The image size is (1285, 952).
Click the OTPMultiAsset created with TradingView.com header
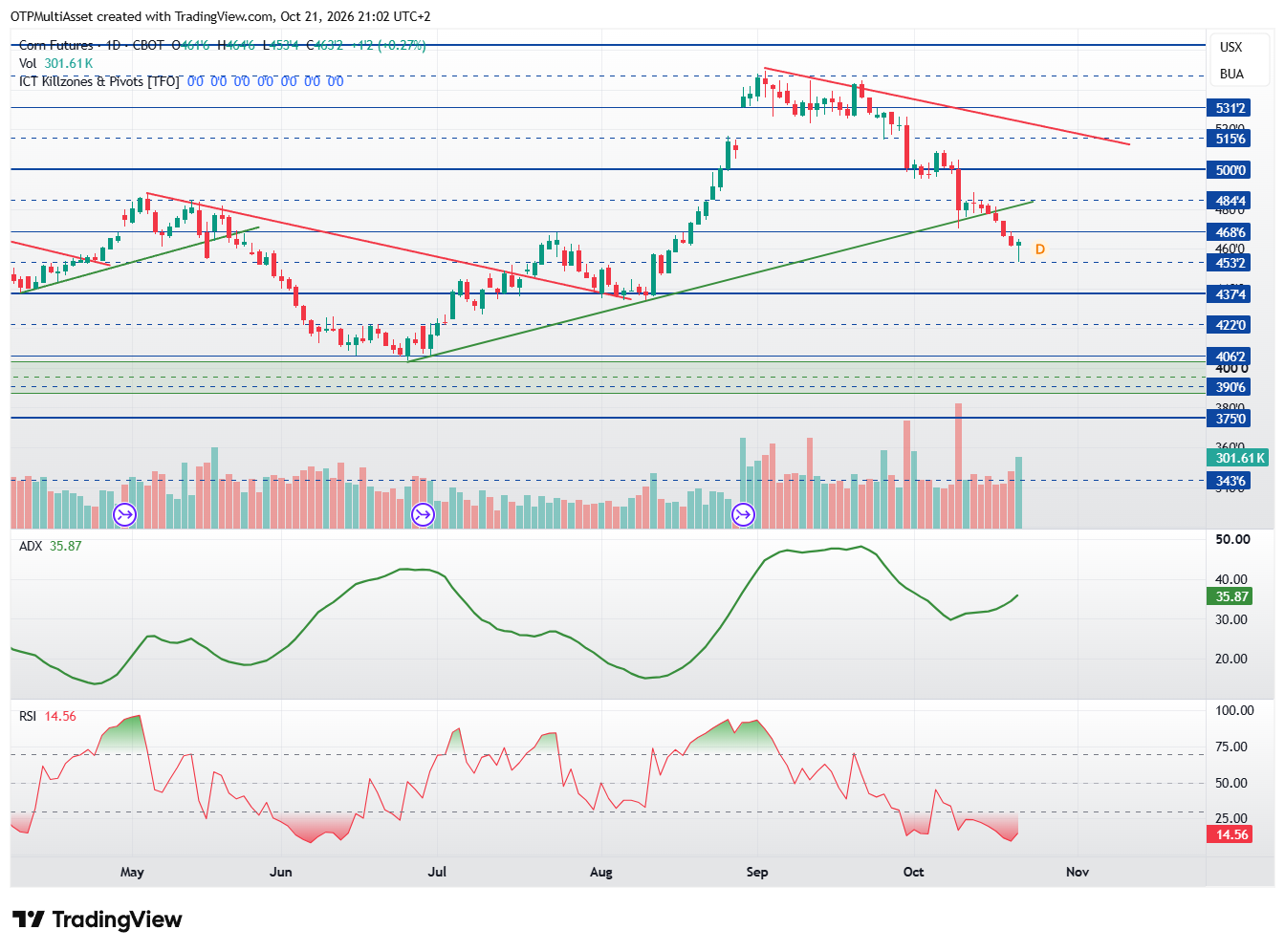(221, 16)
